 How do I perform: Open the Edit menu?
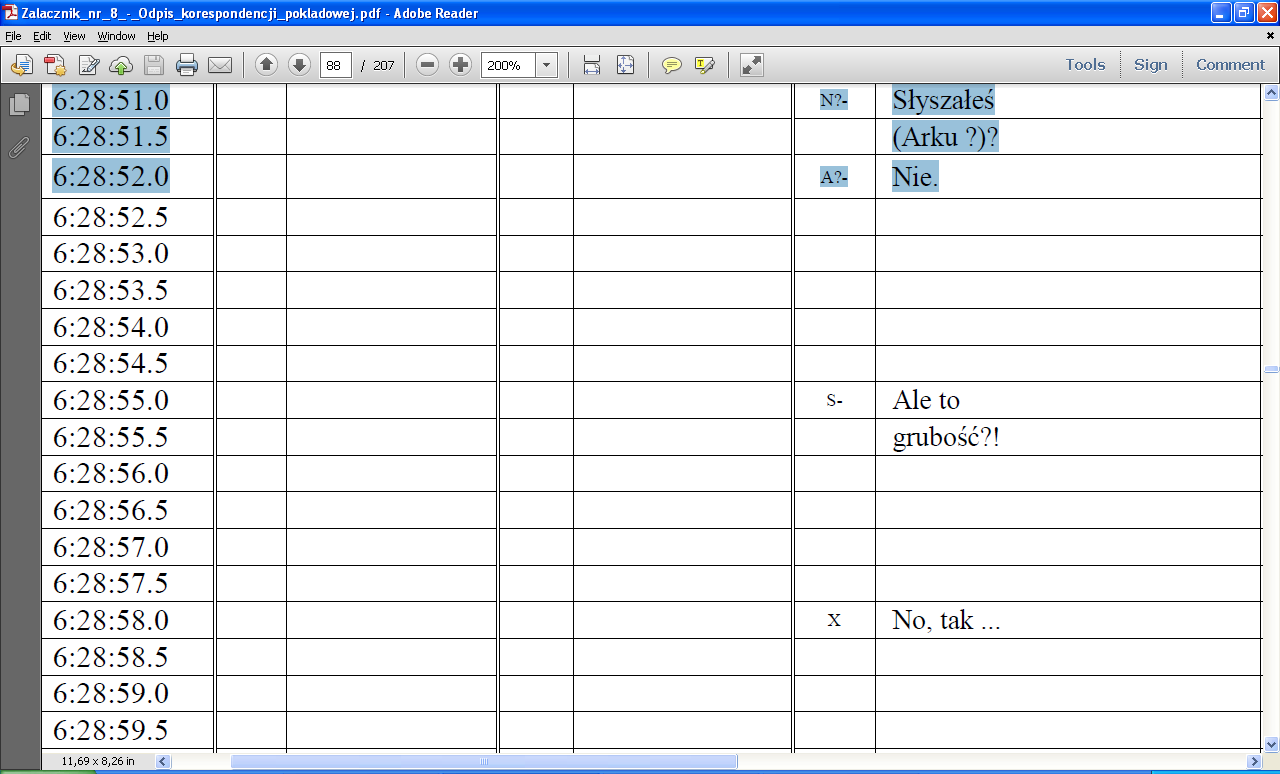[x=42, y=36]
